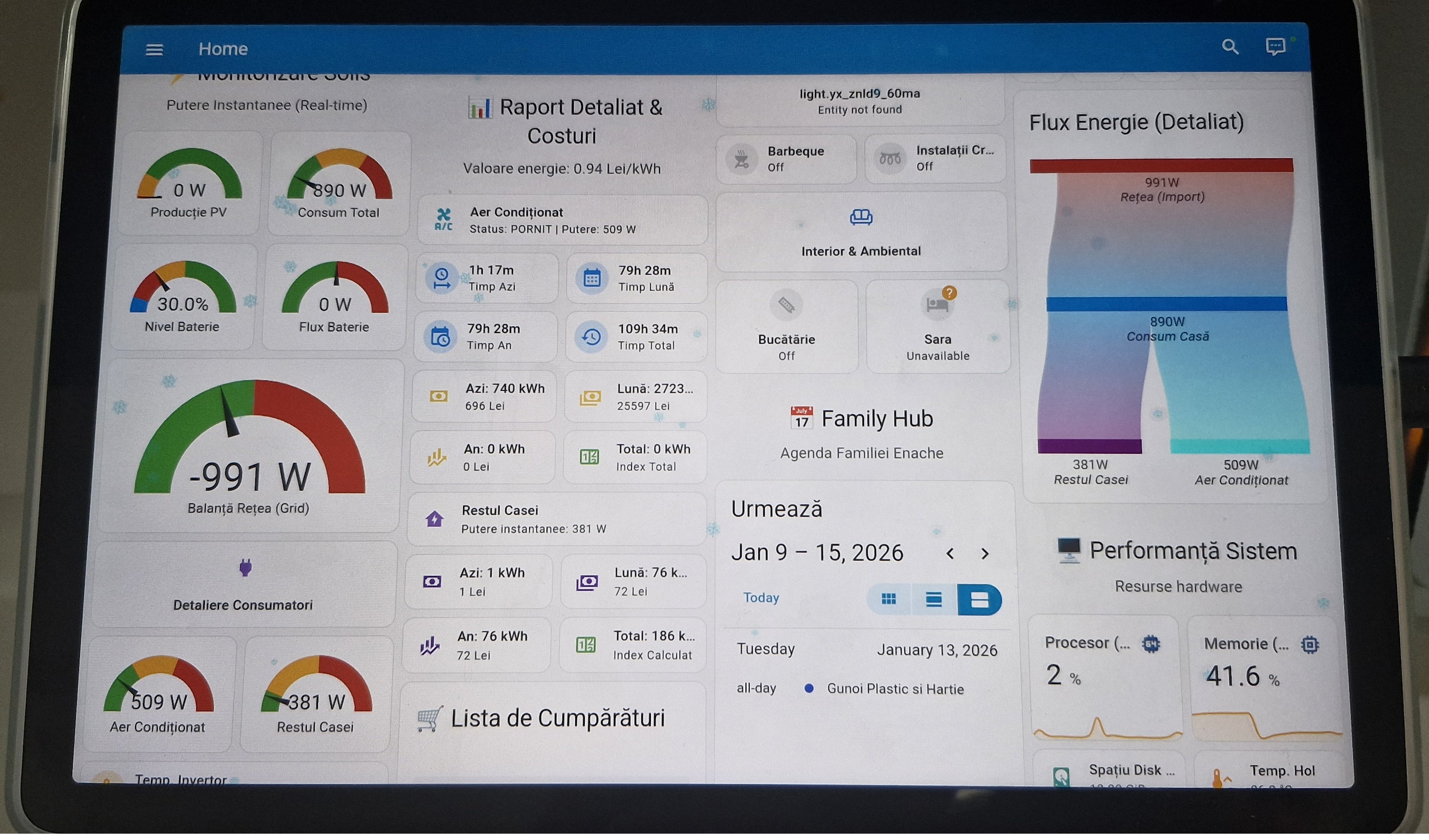Click the Aer Conditionat A/C icon

tap(443, 219)
